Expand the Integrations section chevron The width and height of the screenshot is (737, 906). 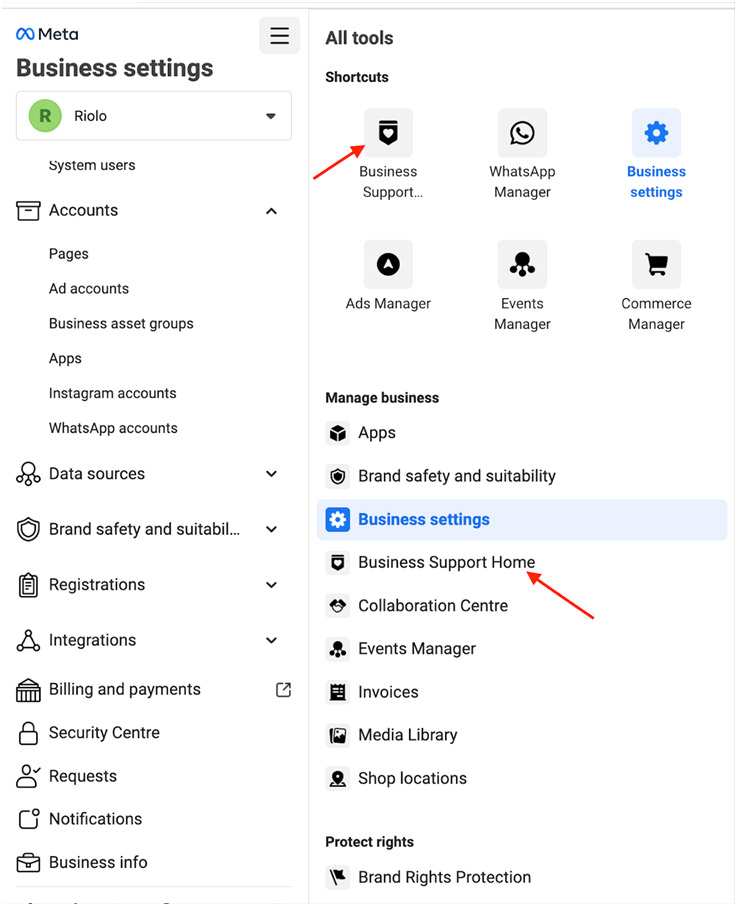click(271, 640)
